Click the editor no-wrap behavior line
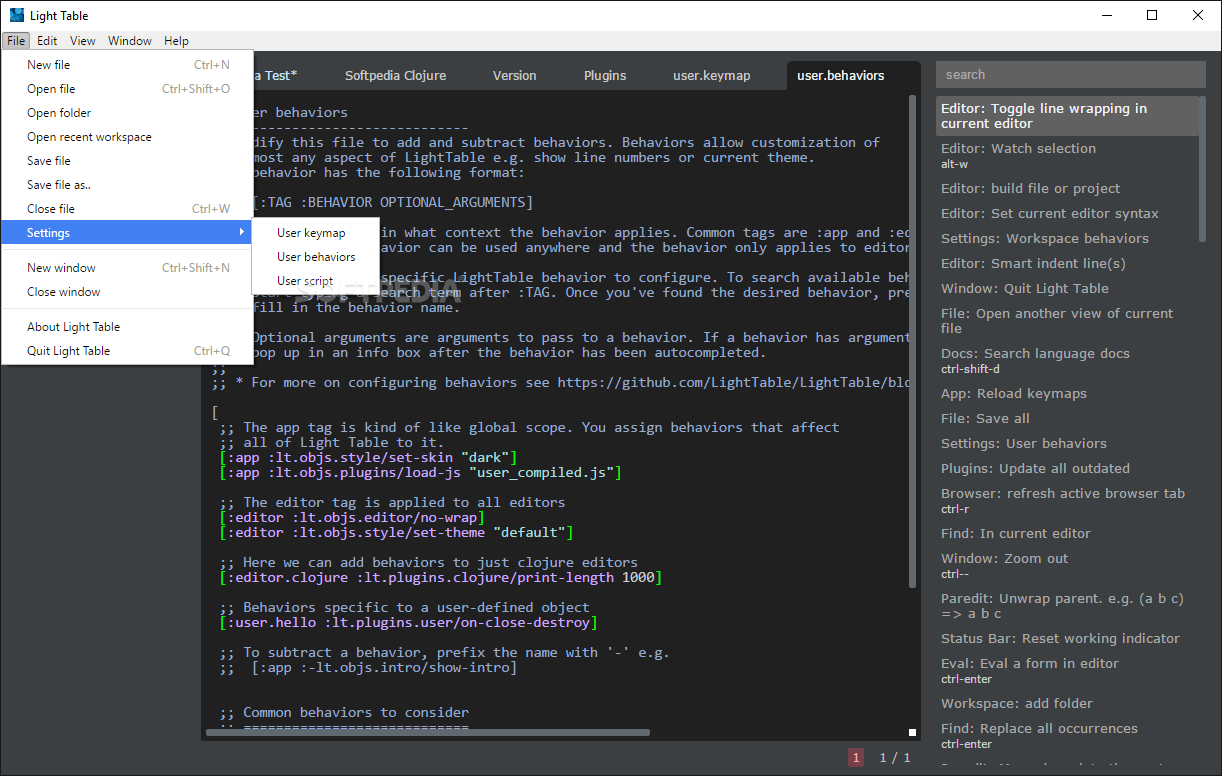This screenshot has height=776, width=1222. tap(352, 517)
